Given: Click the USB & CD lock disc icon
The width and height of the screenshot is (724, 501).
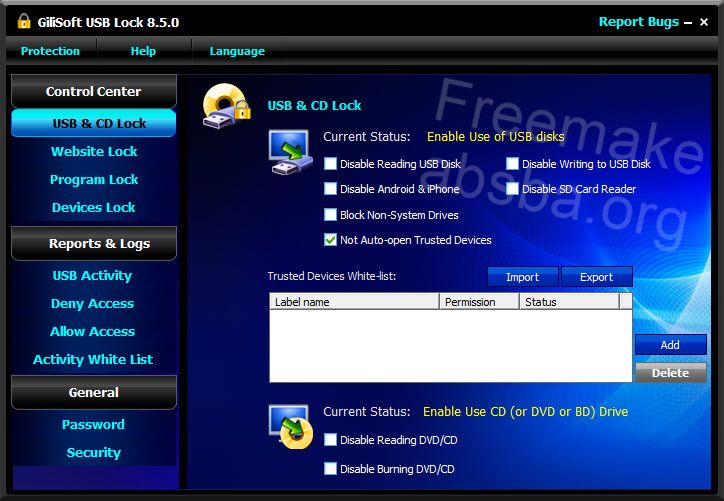Looking at the screenshot, I should pyautogui.click(x=226, y=106).
